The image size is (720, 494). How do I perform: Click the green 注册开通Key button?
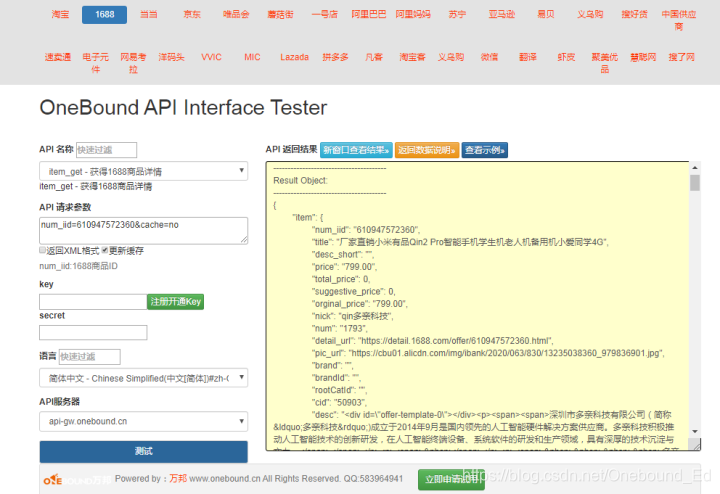(175, 302)
